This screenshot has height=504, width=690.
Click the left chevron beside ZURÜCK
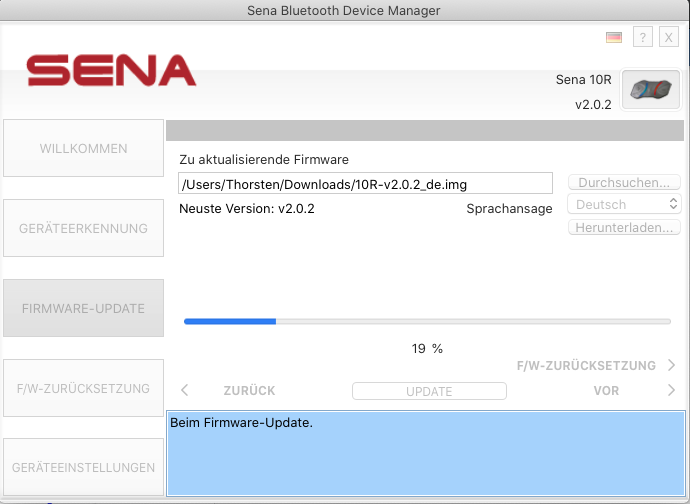(x=185, y=390)
